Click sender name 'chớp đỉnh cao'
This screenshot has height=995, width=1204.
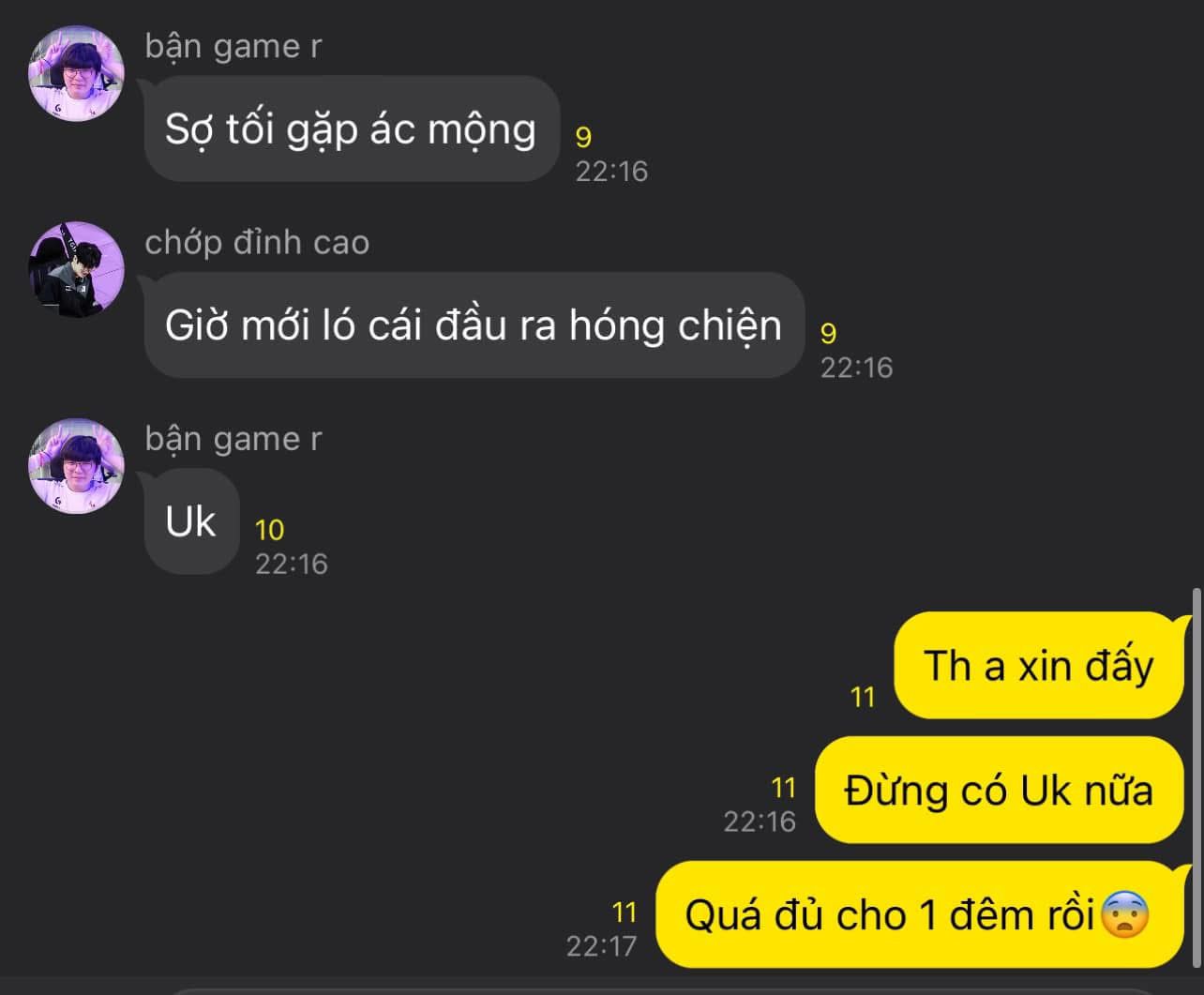coord(257,243)
